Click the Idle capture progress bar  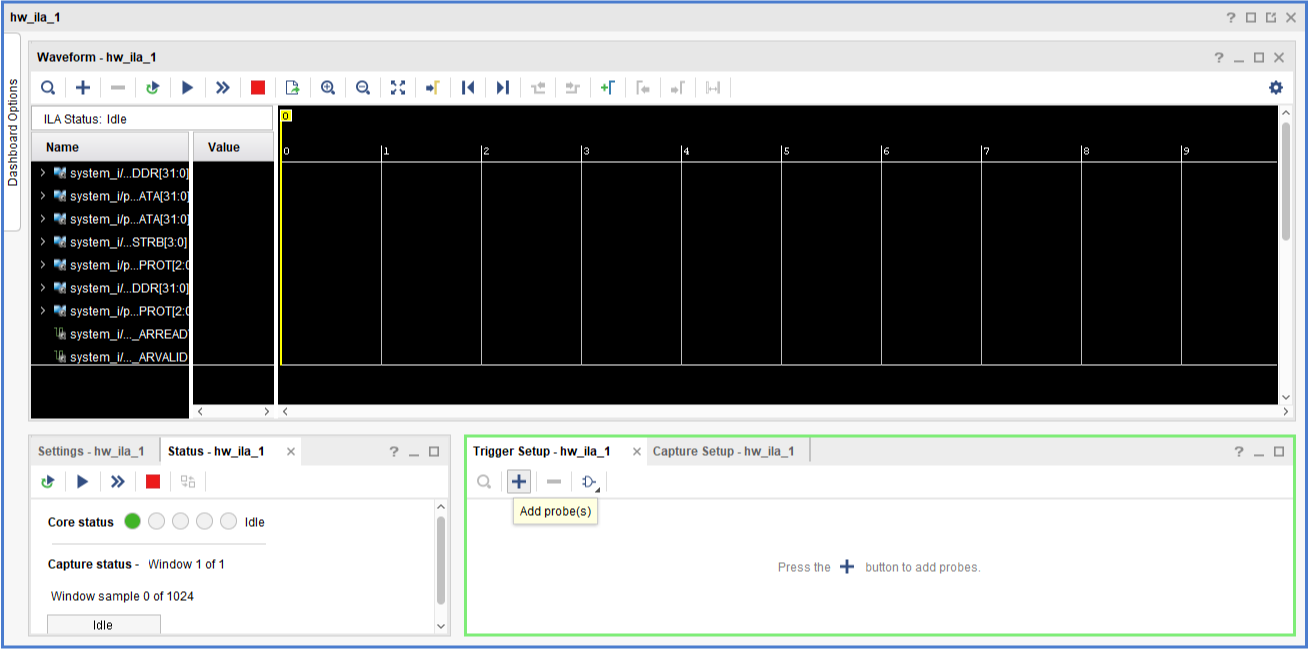point(103,625)
